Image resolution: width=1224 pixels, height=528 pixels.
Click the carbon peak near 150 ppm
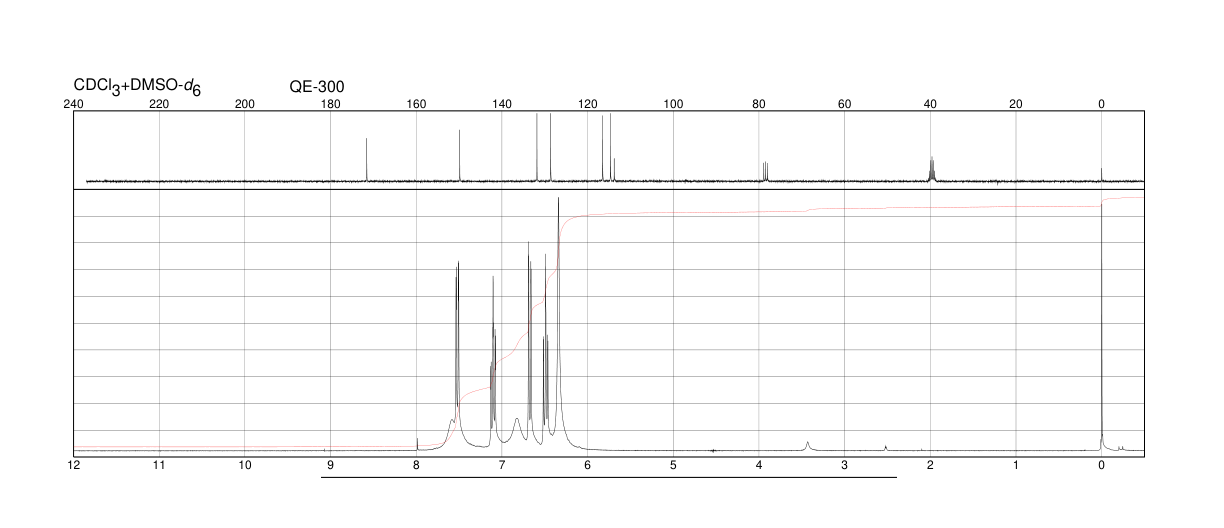click(x=459, y=155)
